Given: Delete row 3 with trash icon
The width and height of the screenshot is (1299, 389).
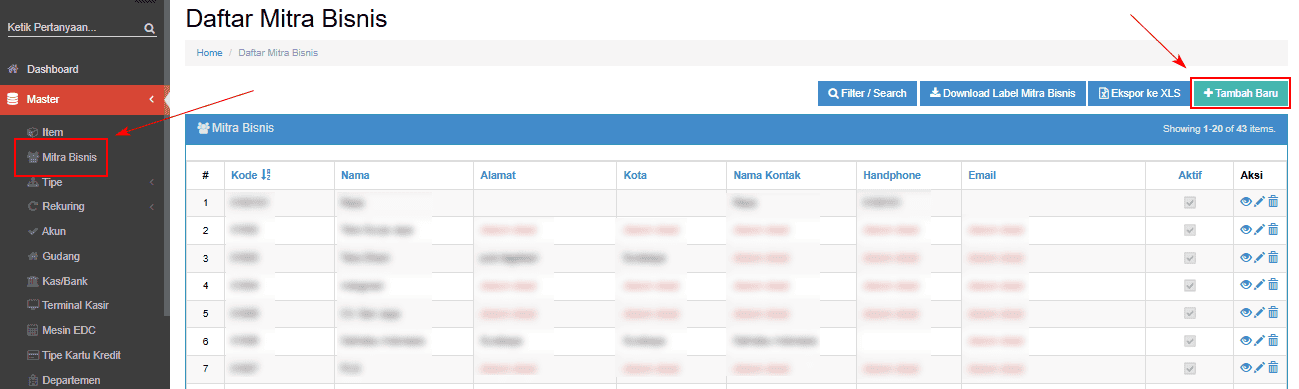Looking at the screenshot, I should (1273, 258).
